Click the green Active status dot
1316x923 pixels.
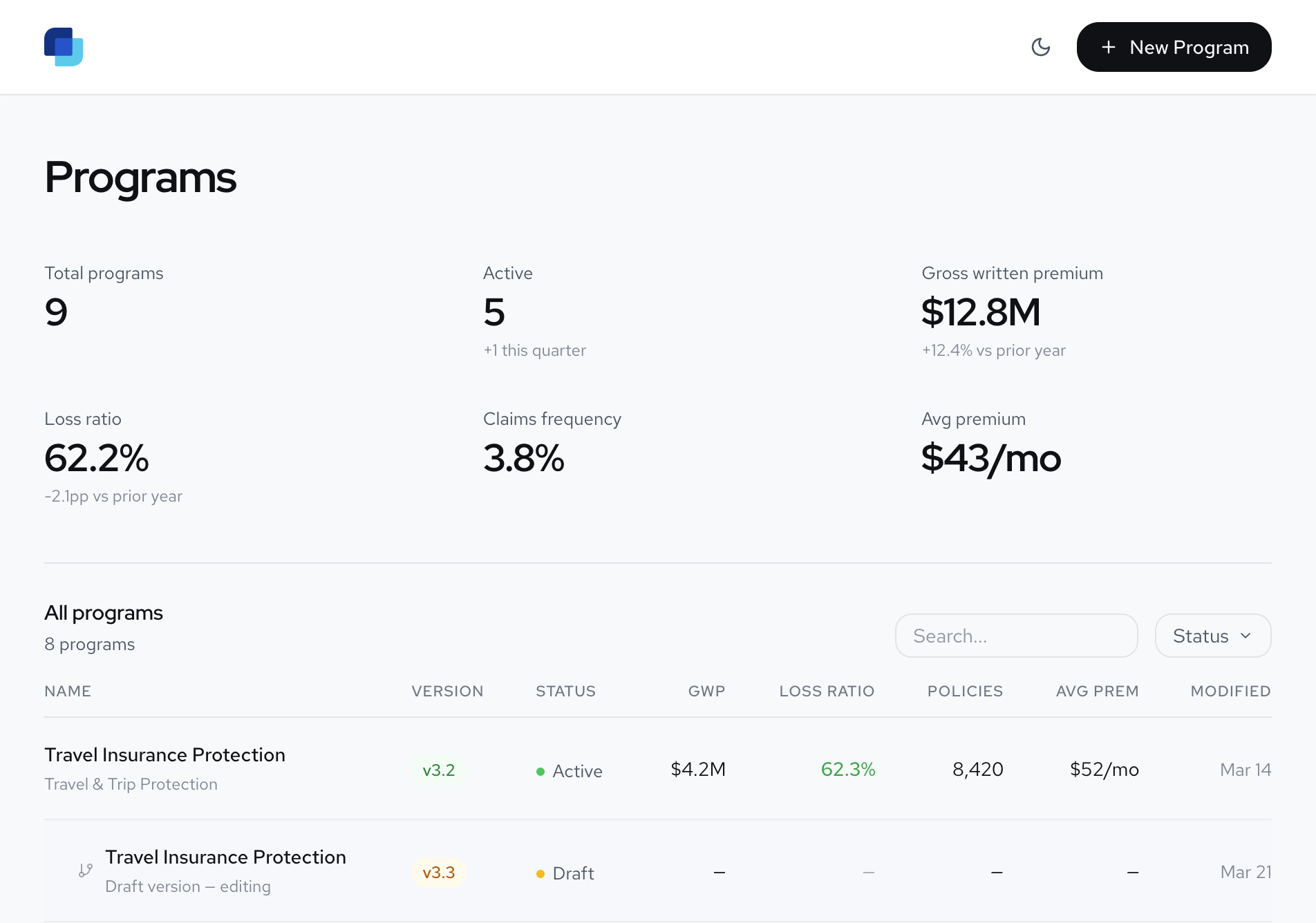540,771
